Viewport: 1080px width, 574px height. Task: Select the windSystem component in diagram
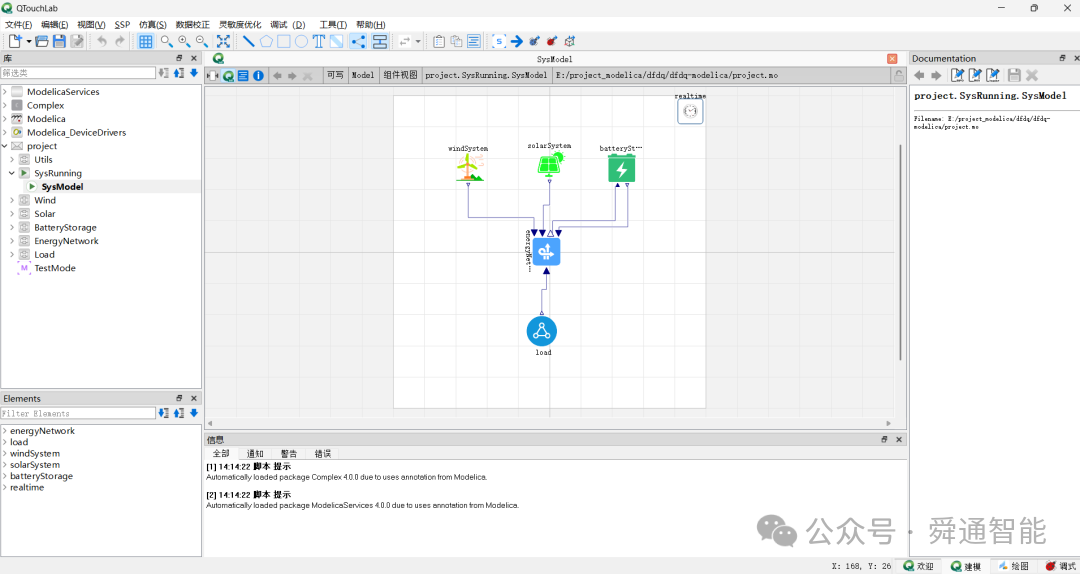pyautogui.click(x=469, y=167)
